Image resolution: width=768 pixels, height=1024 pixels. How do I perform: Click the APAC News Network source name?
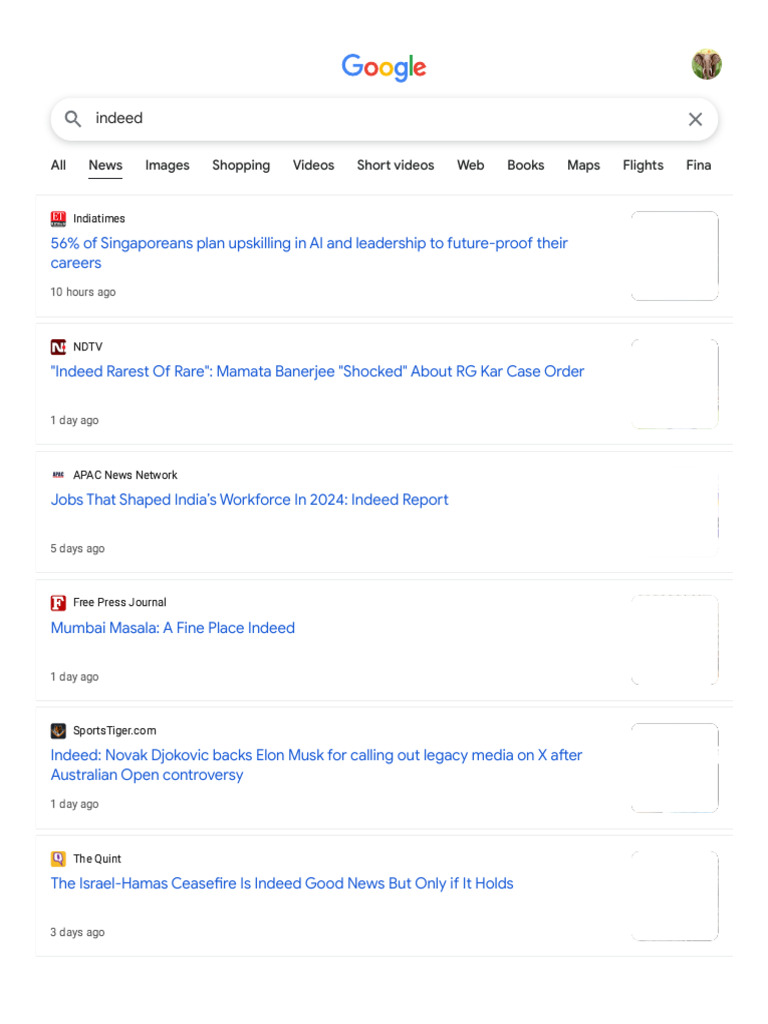125,475
